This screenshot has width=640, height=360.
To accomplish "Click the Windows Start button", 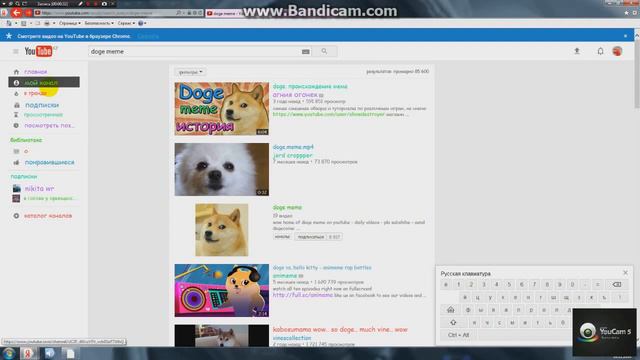I will click(x=9, y=353).
